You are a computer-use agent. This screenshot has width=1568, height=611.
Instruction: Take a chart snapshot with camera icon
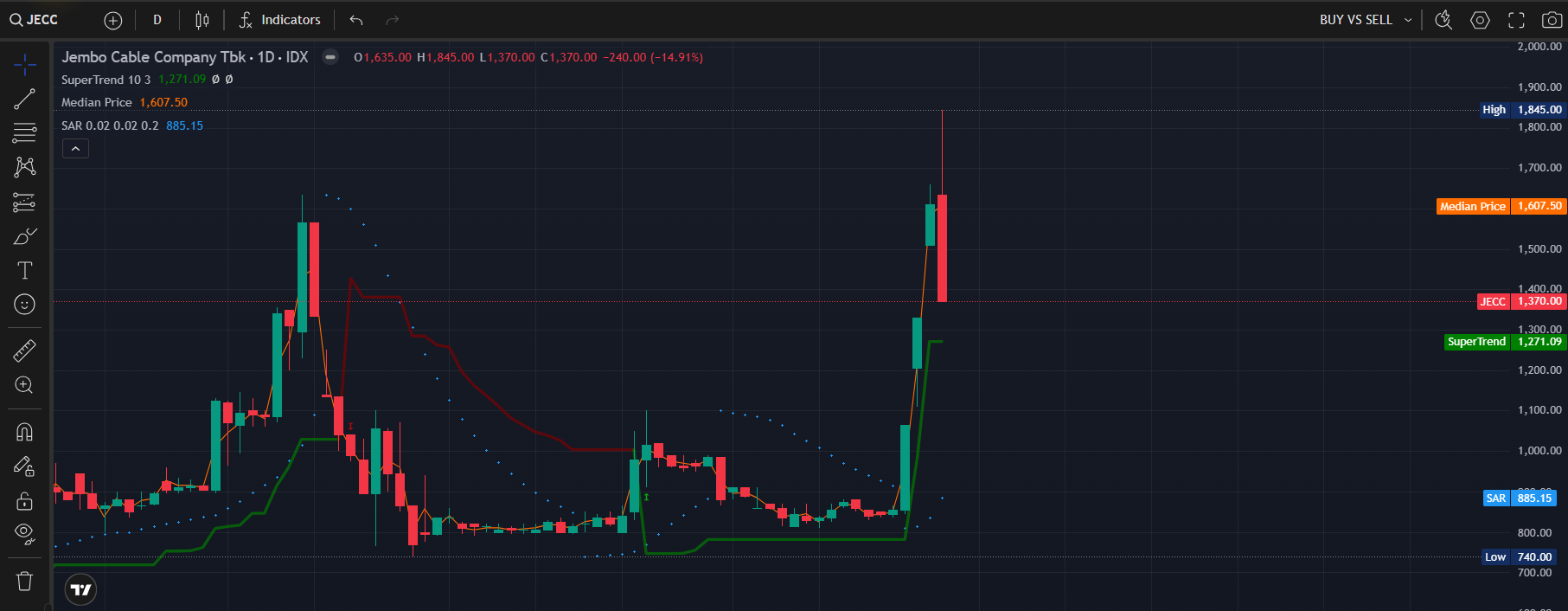tap(1552, 20)
